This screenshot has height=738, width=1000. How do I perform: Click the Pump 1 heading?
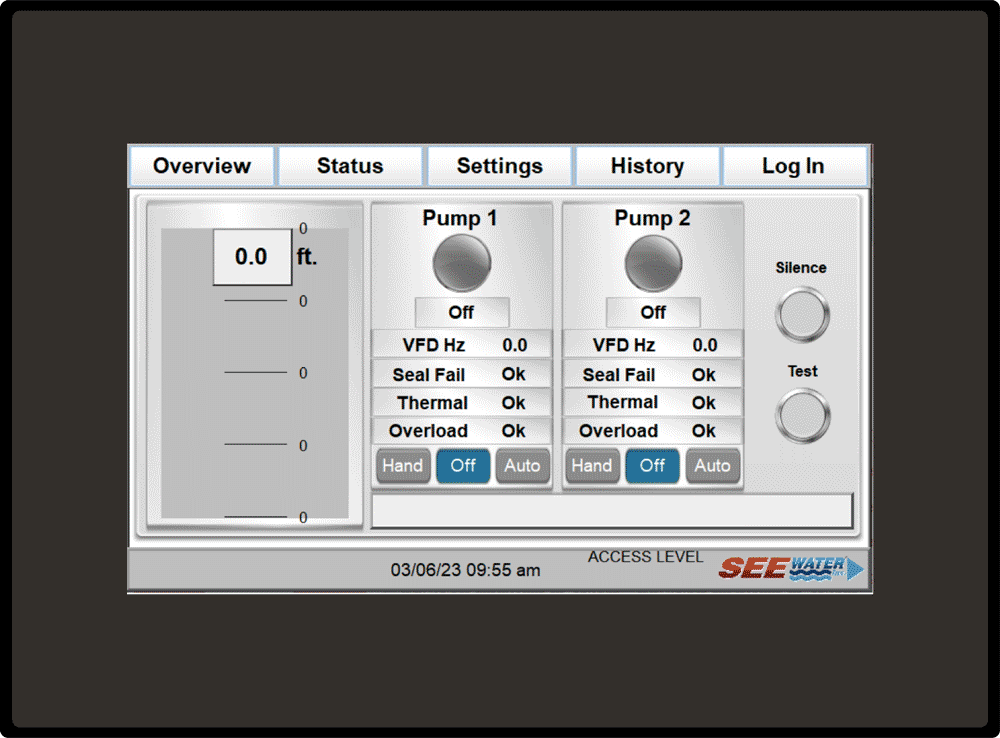[459, 218]
